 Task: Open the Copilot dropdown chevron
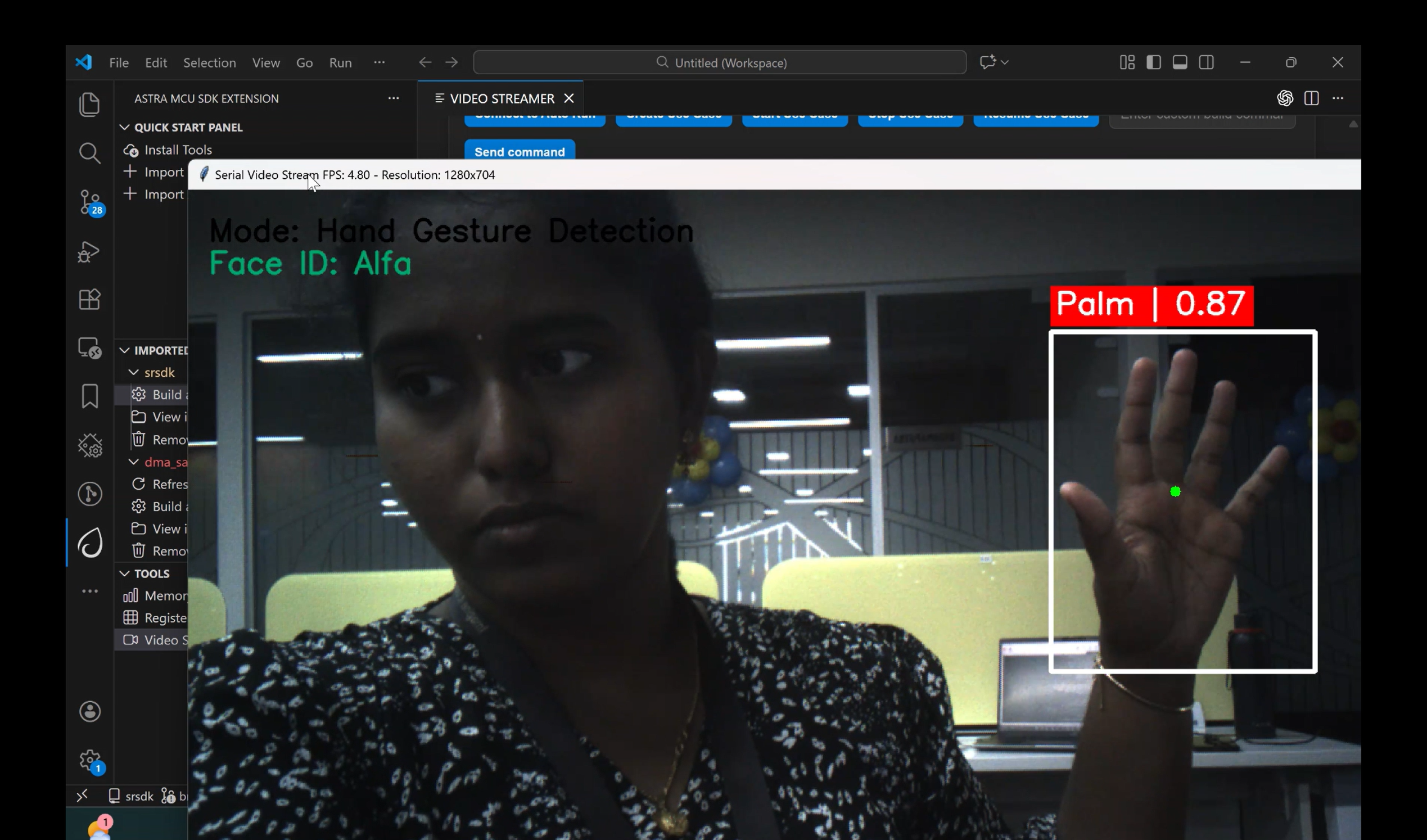[1005, 62]
